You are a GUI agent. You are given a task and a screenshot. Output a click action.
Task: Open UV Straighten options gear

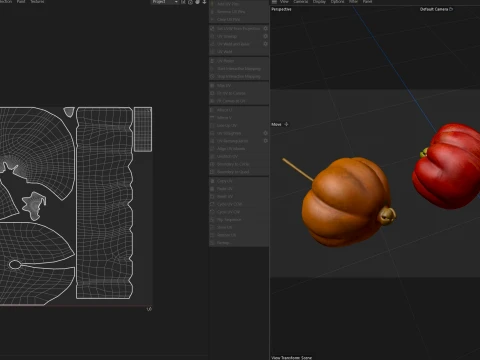[266, 133]
